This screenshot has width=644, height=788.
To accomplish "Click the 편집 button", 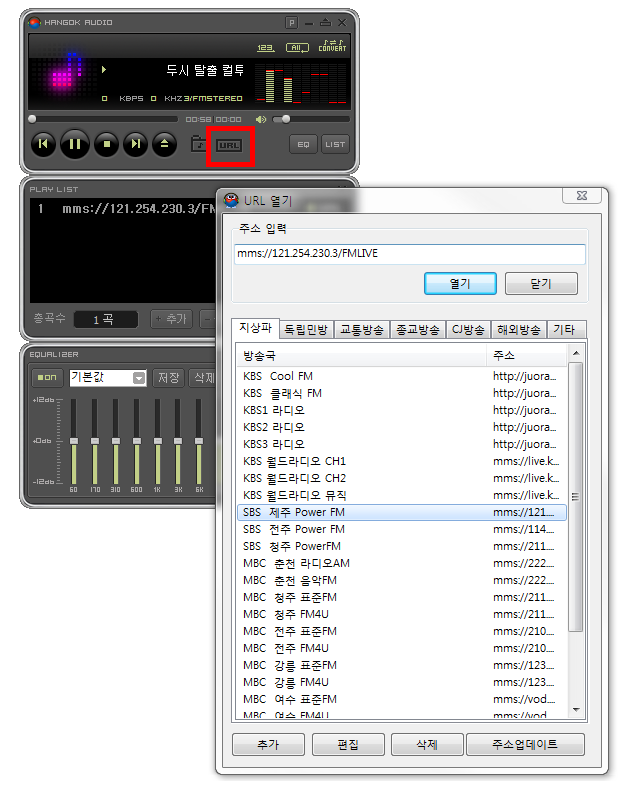I will click(348, 744).
